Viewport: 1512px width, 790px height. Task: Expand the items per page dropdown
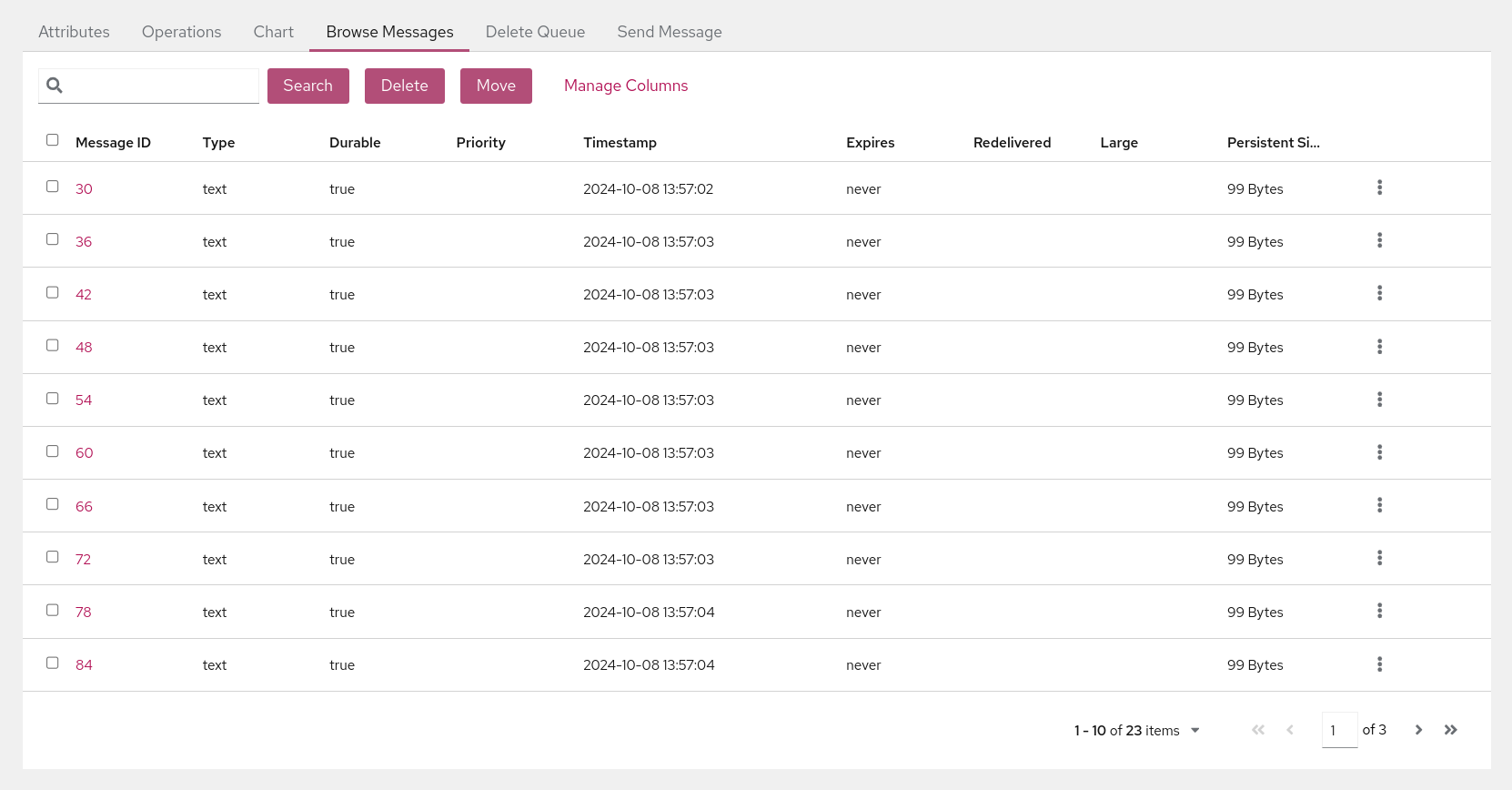[x=1194, y=730]
